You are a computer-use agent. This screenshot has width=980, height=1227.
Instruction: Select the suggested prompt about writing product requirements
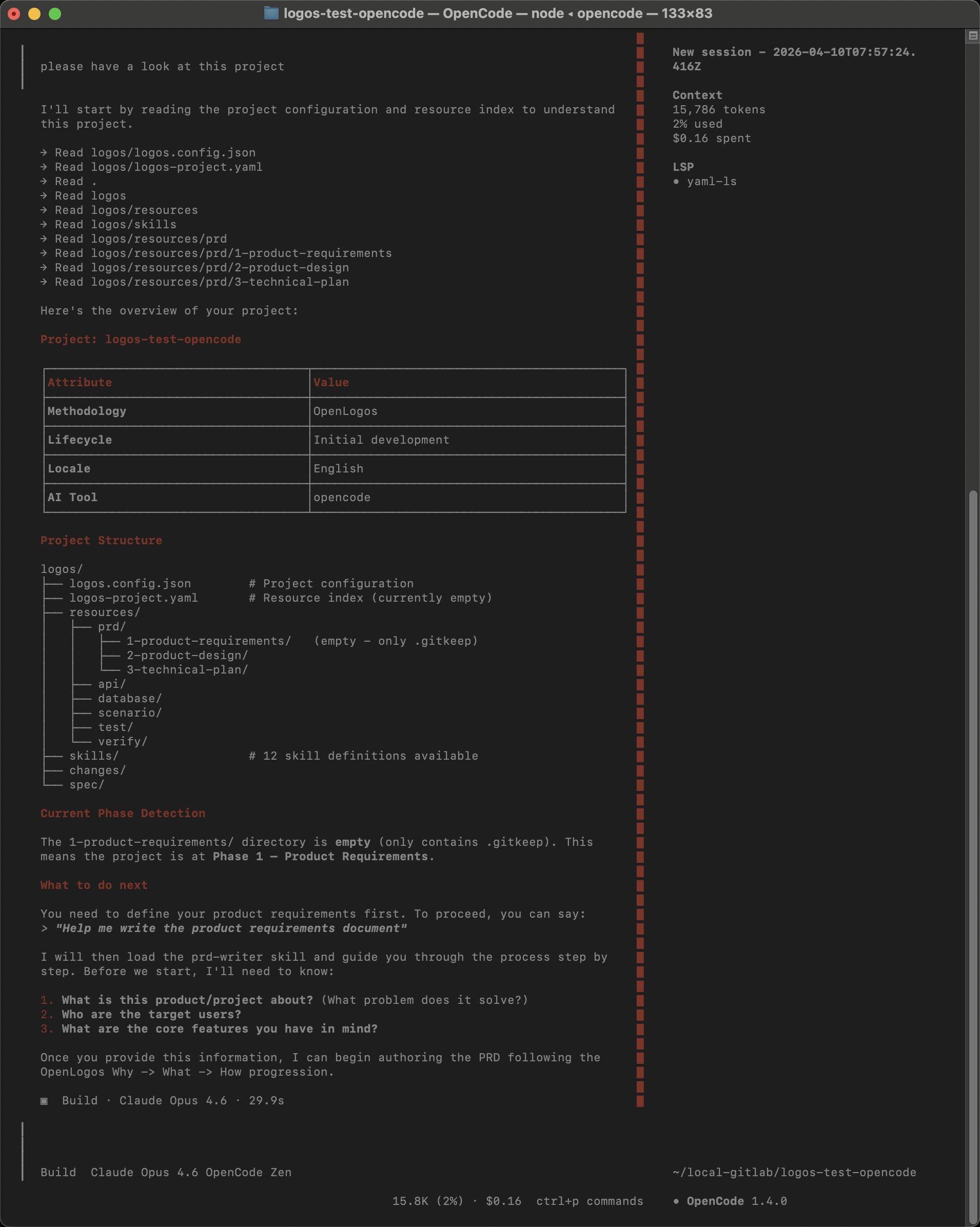230,927
